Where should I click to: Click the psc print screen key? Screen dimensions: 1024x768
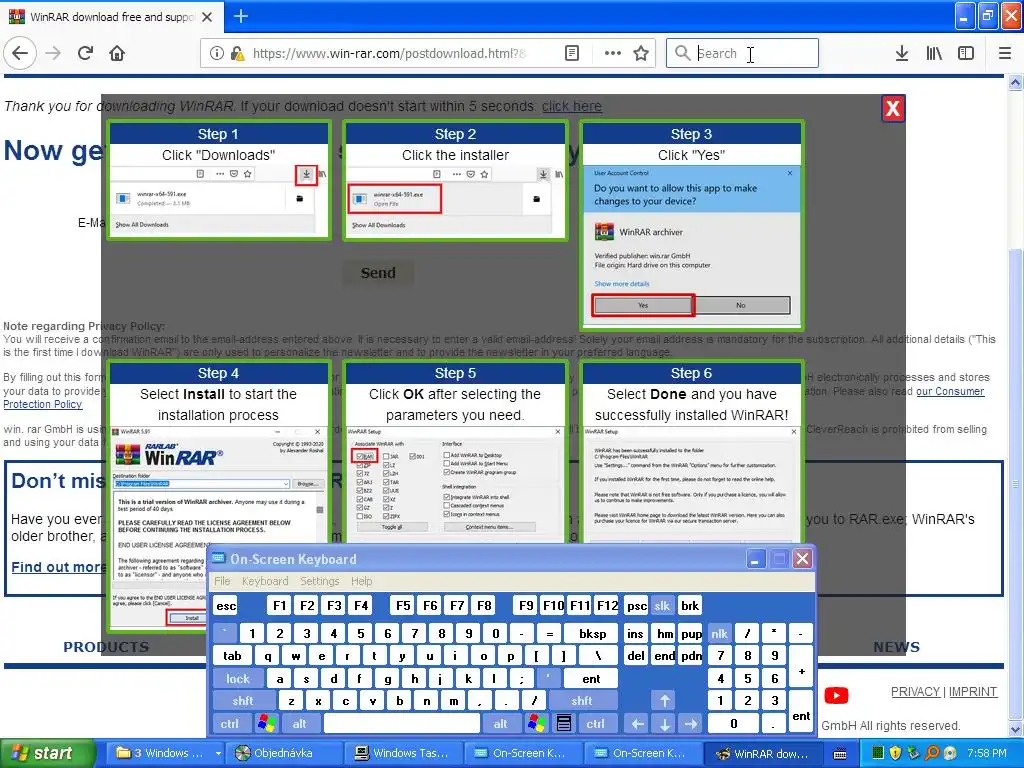pos(636,605)
